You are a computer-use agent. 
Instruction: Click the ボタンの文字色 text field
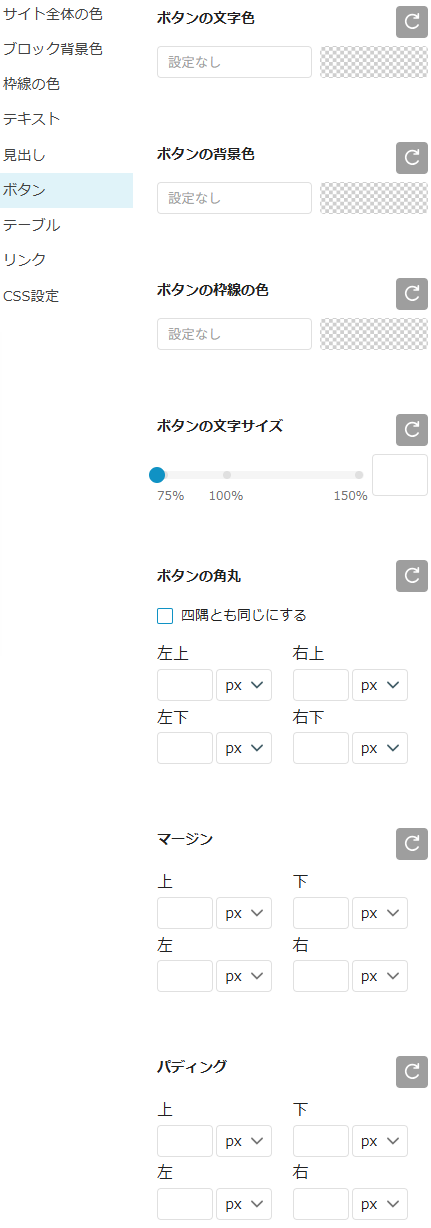[x=234, y=62]
